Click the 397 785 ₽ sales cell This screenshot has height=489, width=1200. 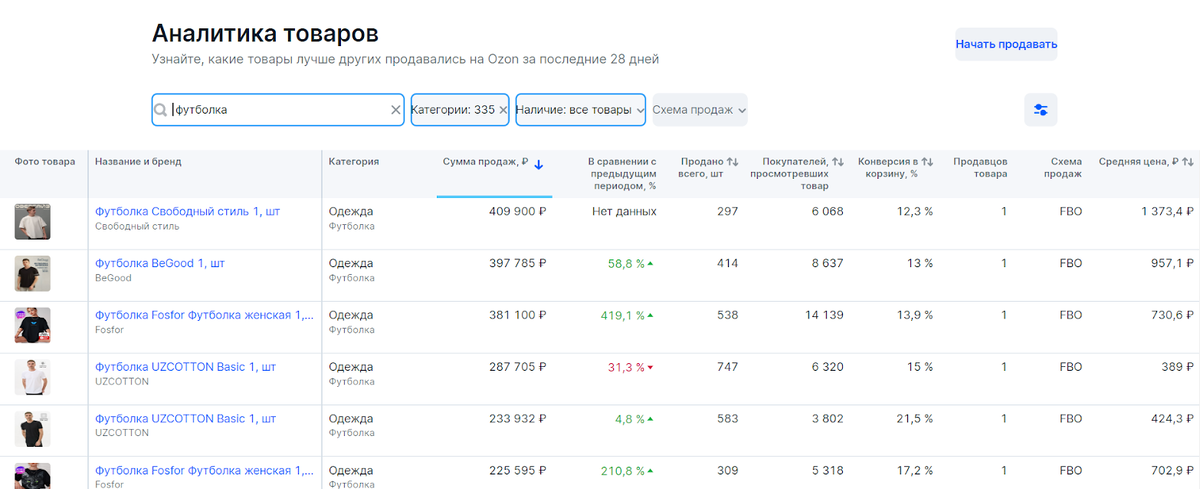[x=518, y=263]
